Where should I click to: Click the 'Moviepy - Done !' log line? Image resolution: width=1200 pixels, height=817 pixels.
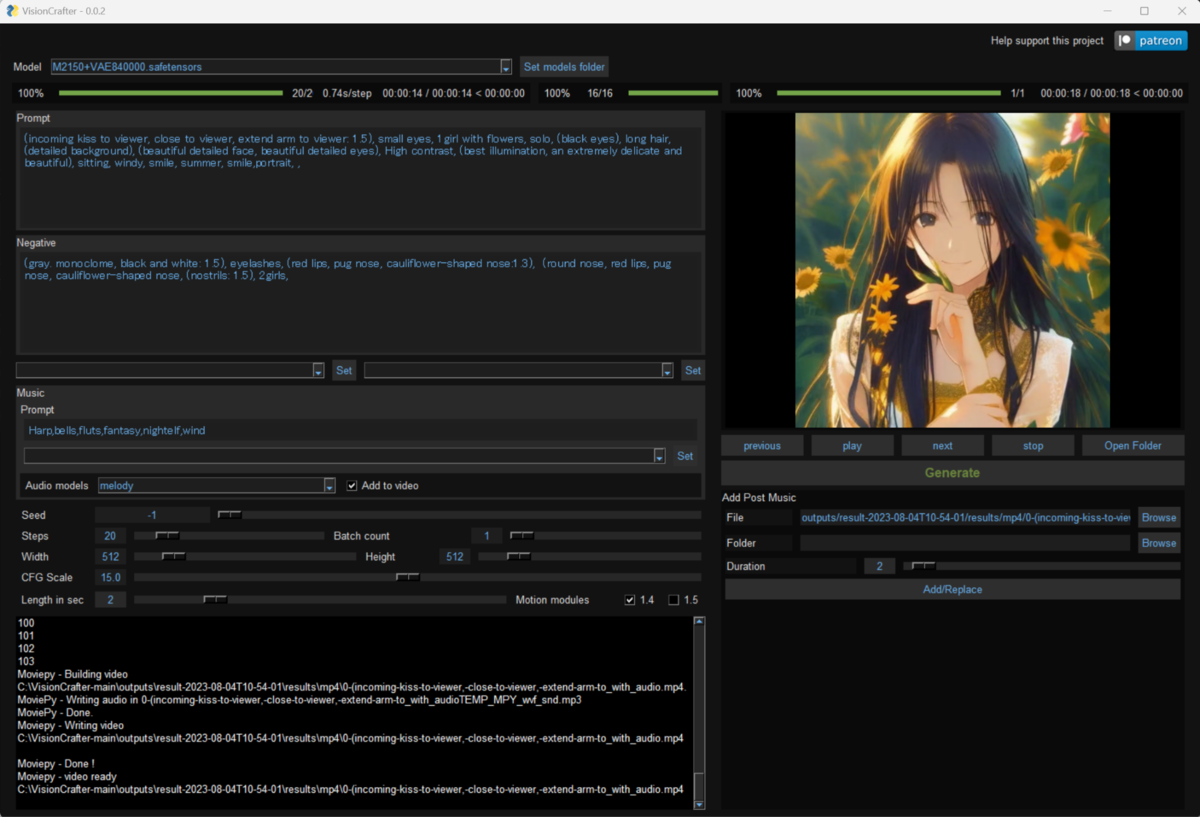pos(56,764)
